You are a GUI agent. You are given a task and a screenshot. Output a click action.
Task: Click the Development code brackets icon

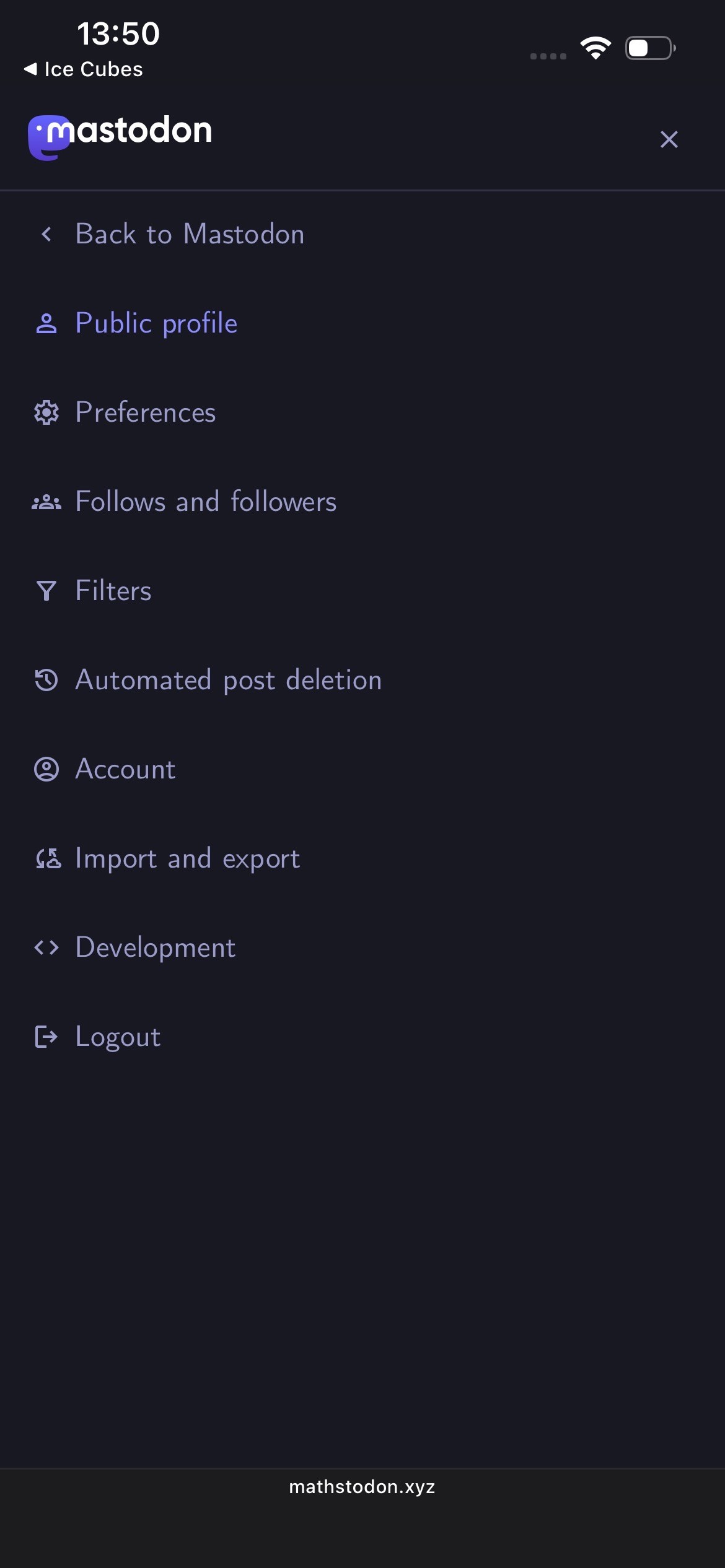(x=46, y=947)
